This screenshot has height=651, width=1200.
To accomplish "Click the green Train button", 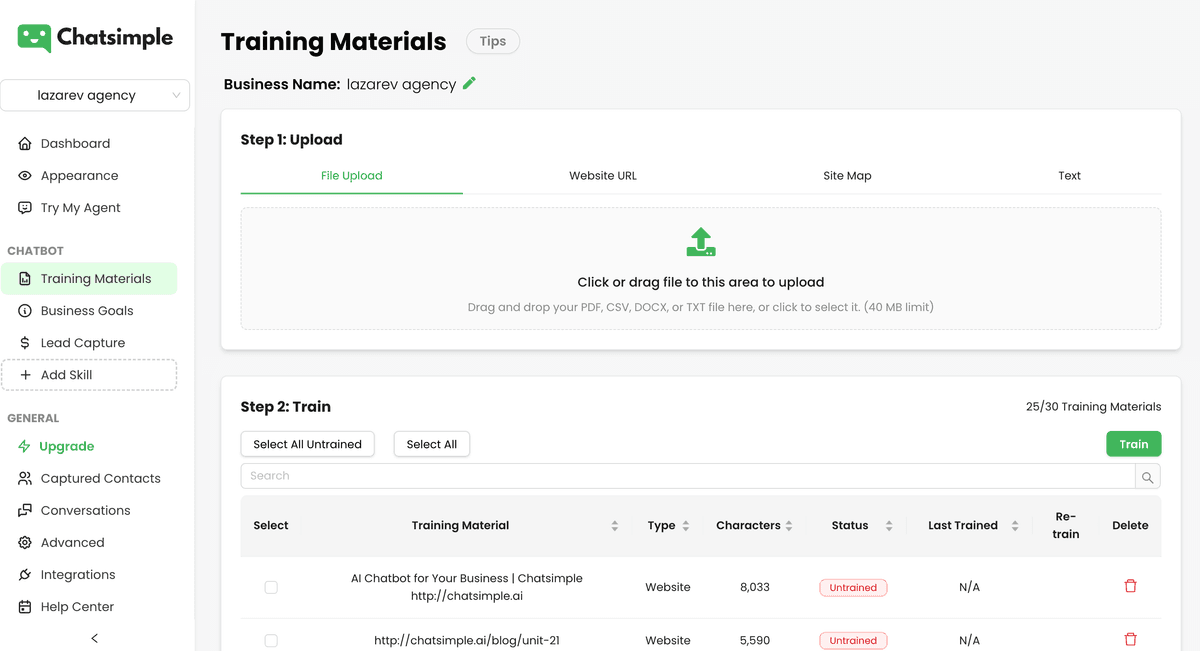I will [1133, 443].
